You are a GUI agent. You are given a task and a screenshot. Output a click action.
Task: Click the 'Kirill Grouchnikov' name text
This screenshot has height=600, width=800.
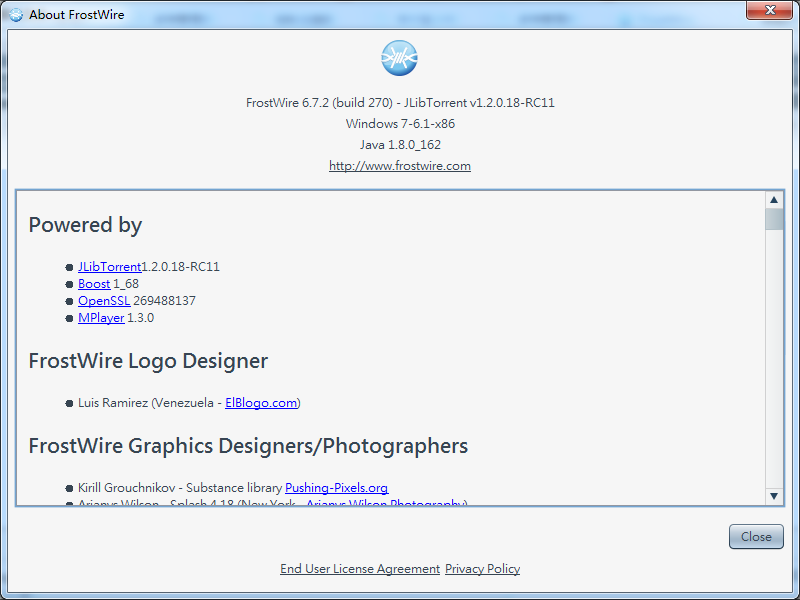coord(127,488)
